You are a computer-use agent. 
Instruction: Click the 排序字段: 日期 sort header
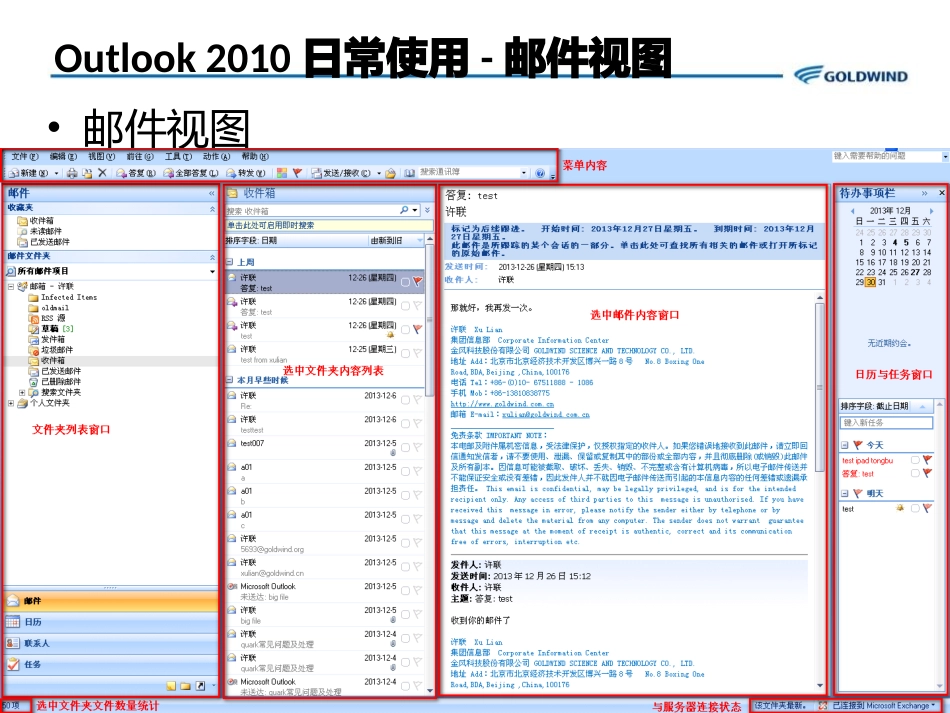point(296,240)
